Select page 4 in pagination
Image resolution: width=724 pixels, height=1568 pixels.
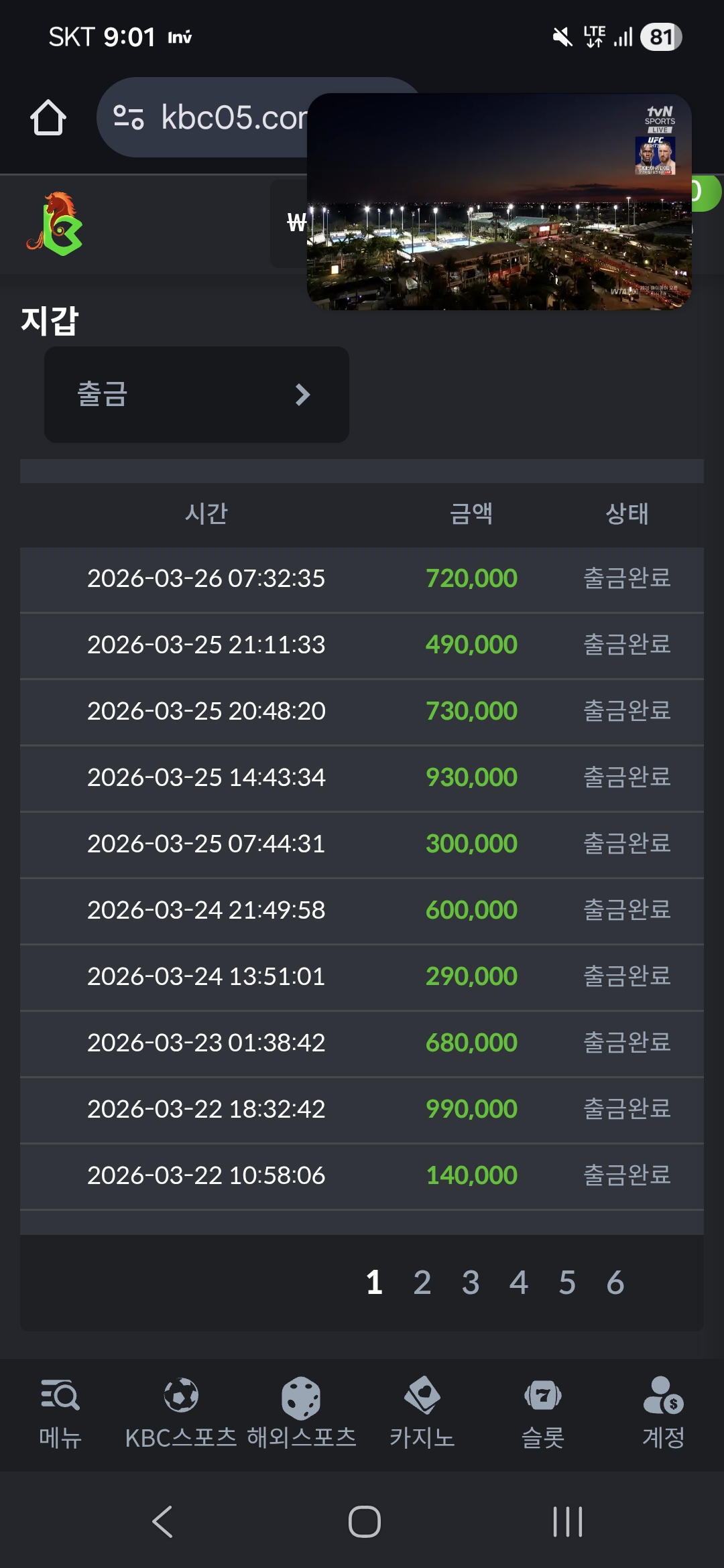(519, 1283)
